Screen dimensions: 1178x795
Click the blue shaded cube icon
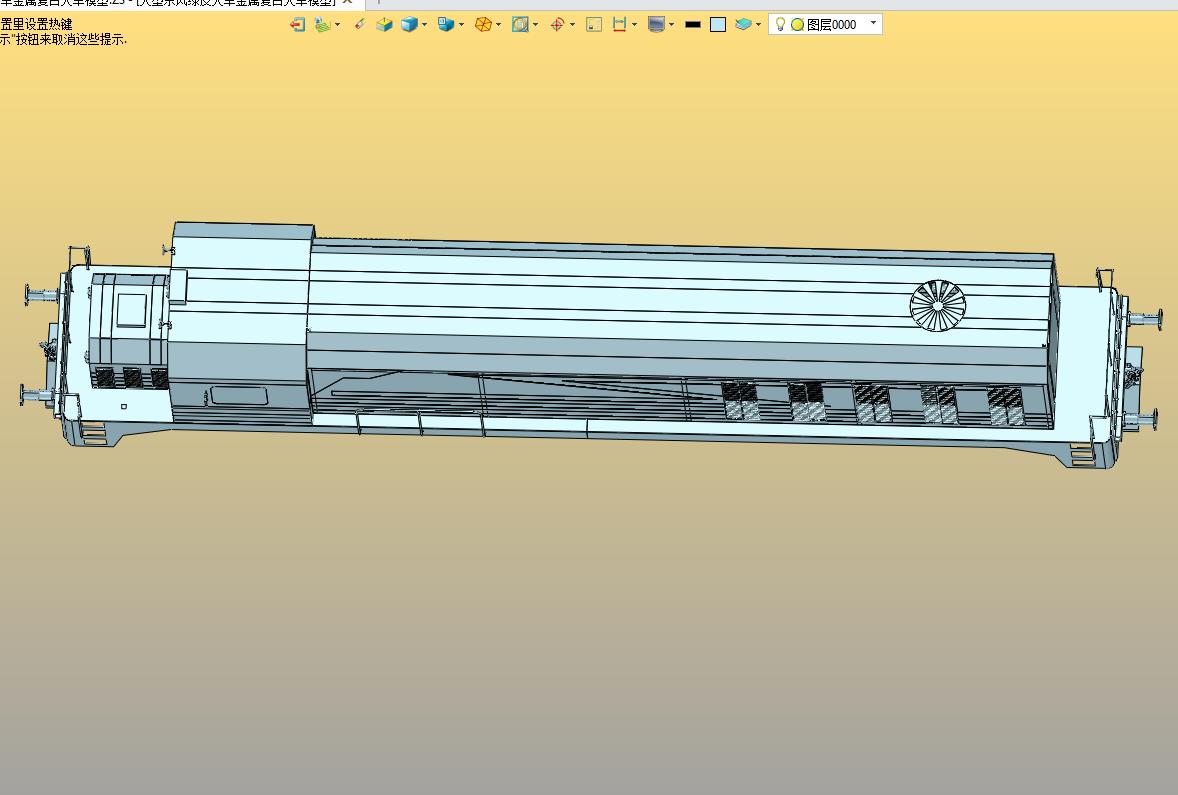tap(409, 25)
